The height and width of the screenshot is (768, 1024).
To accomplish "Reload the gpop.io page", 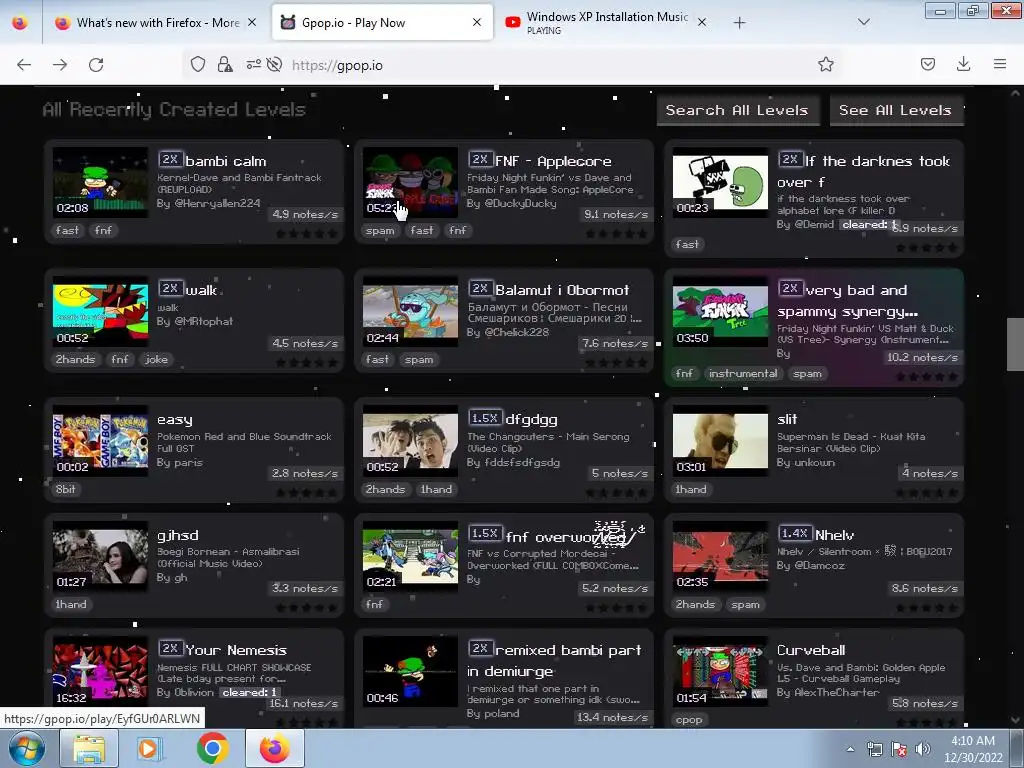I will [x=96, y=65].
